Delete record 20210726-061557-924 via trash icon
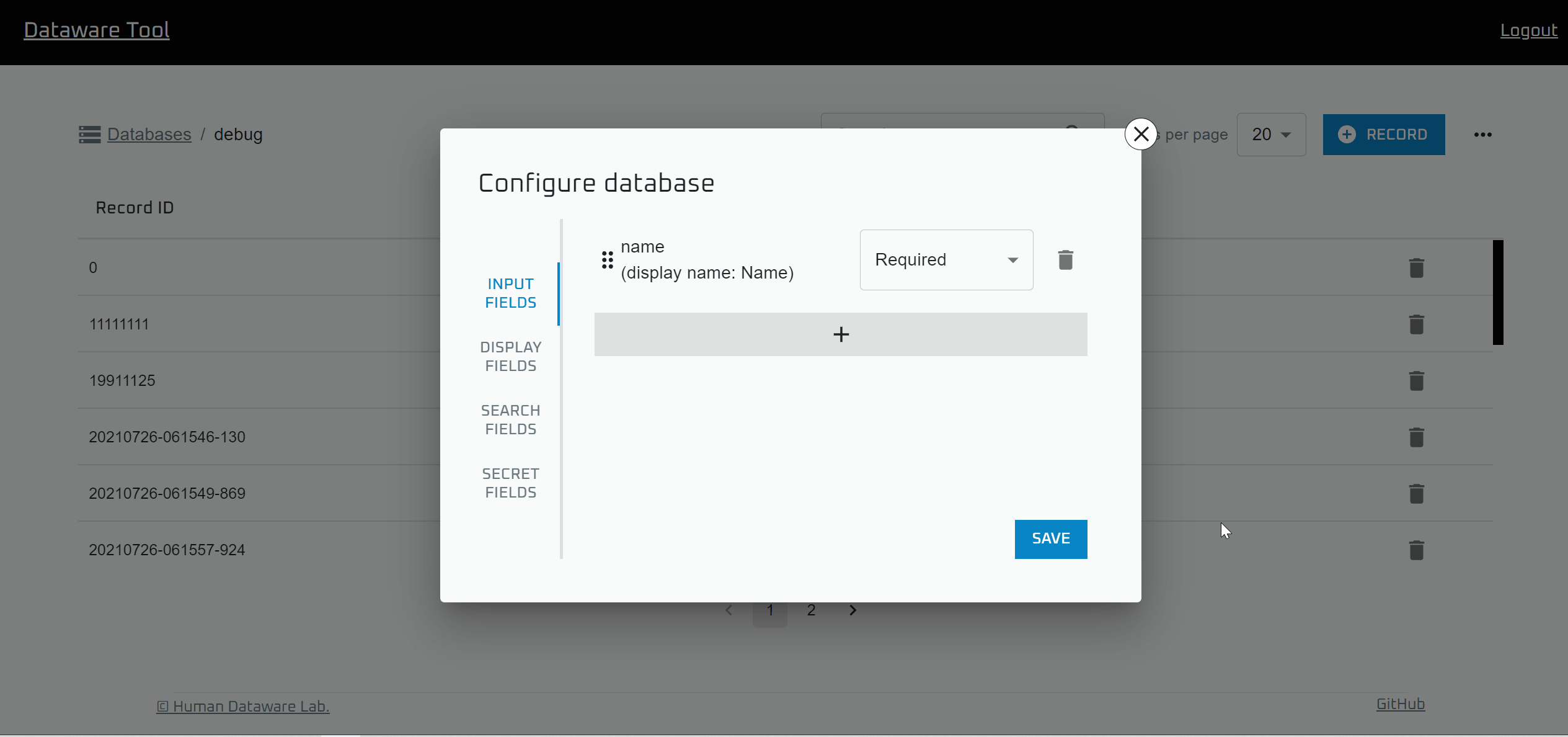Viewport: 1568px width, 737px height. coord(1417,550)
